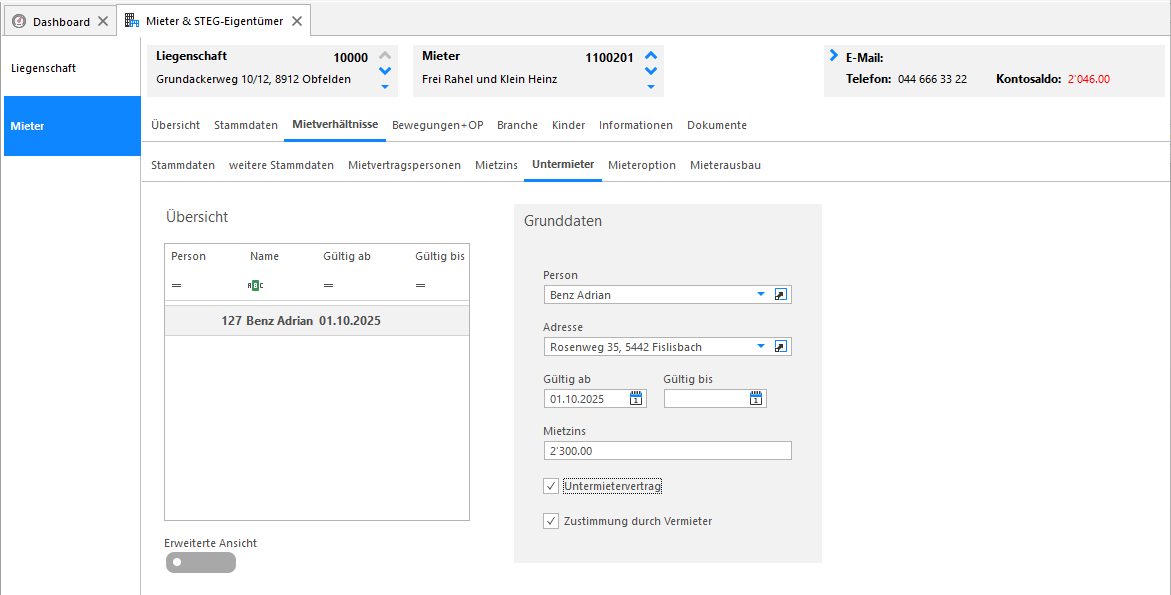Click Person column equals filter icon
Screen dimensions: 1171x595
click(x=176, y=285)
